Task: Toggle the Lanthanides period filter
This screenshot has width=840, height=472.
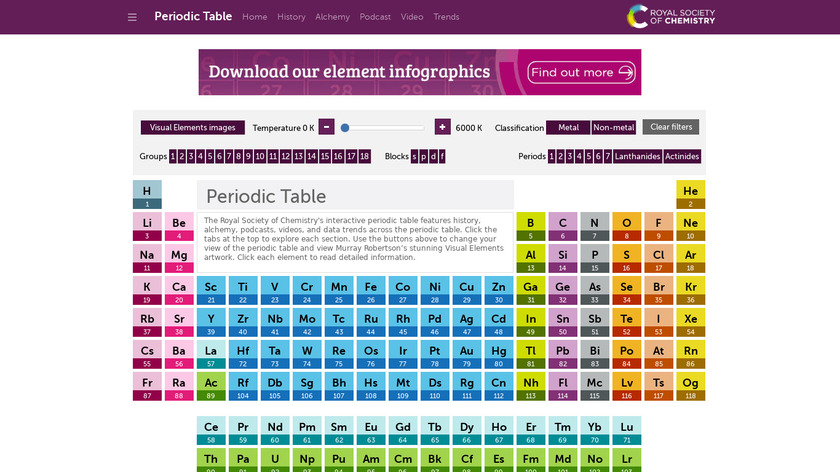Action: tap(637, 157)
